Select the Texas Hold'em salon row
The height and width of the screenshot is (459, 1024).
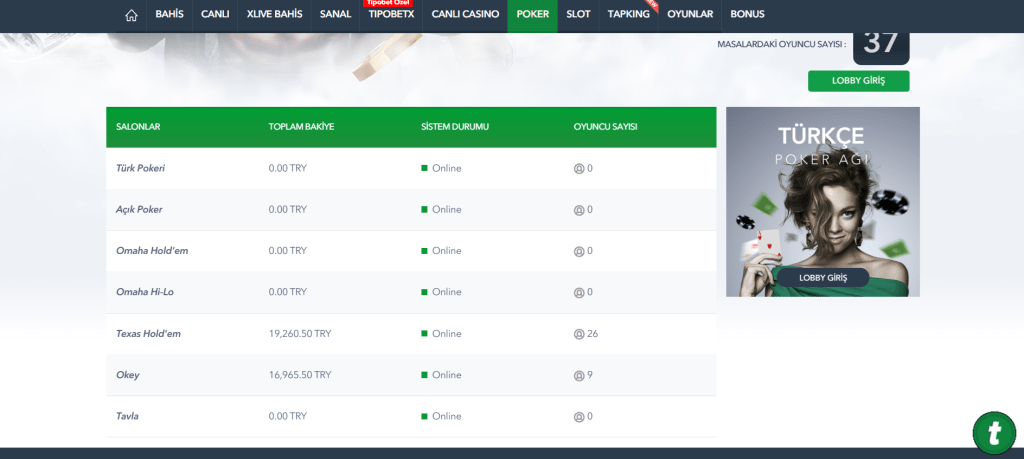pyautogui.click(x=148, y=334)
